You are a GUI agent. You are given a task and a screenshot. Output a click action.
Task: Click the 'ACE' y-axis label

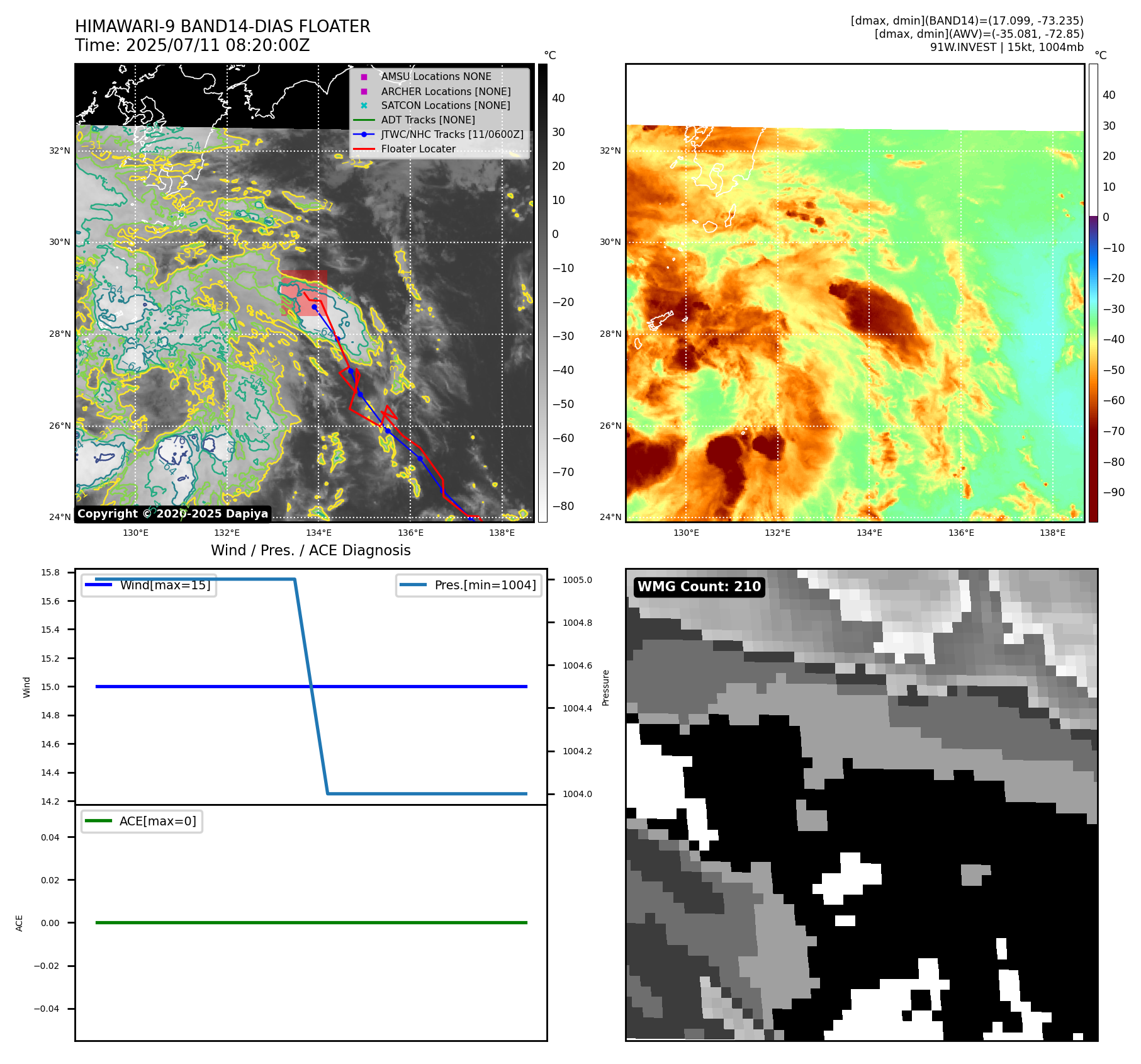[x=20, y=923]
